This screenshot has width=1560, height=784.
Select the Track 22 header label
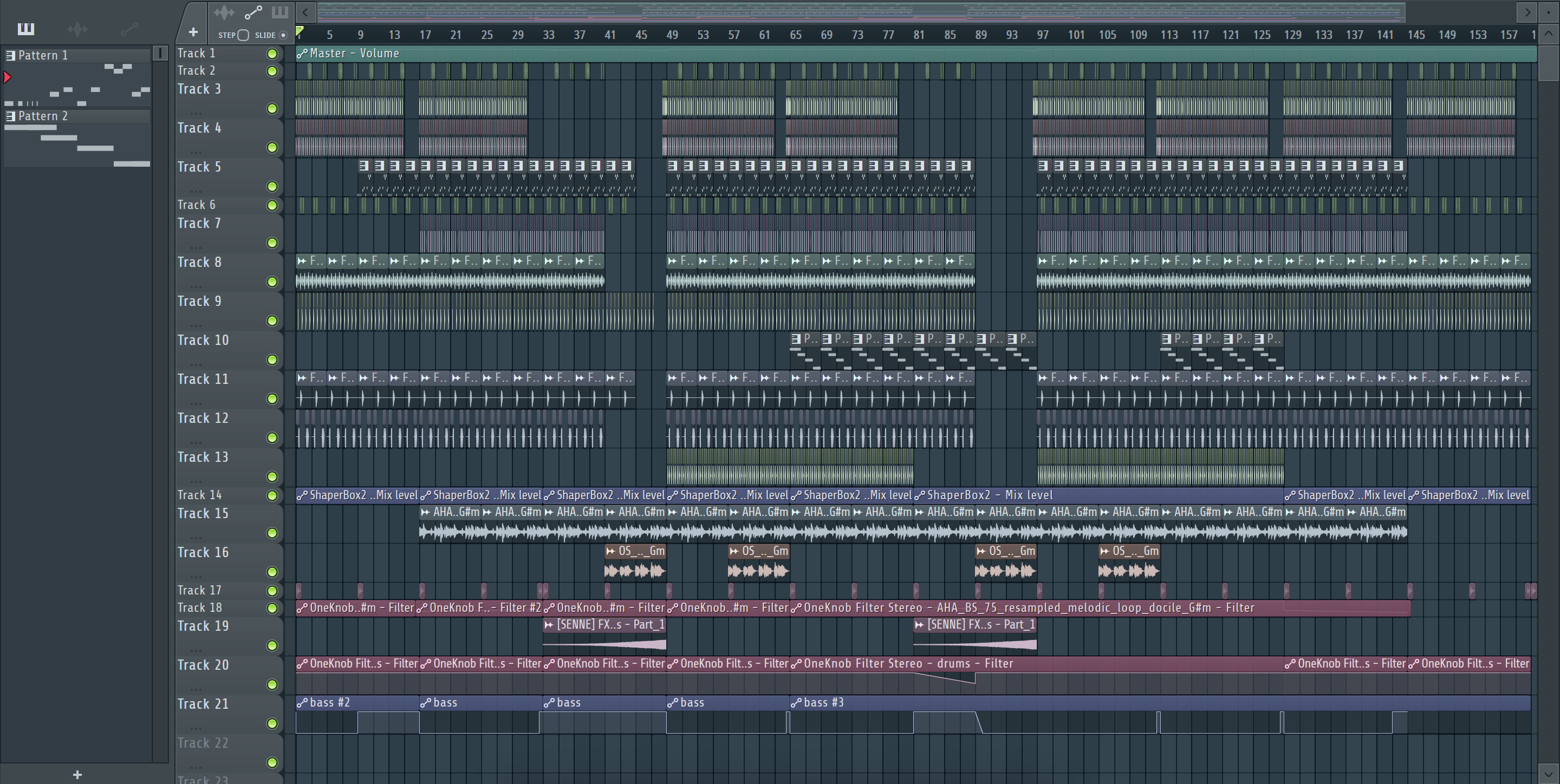pos(203,743)
